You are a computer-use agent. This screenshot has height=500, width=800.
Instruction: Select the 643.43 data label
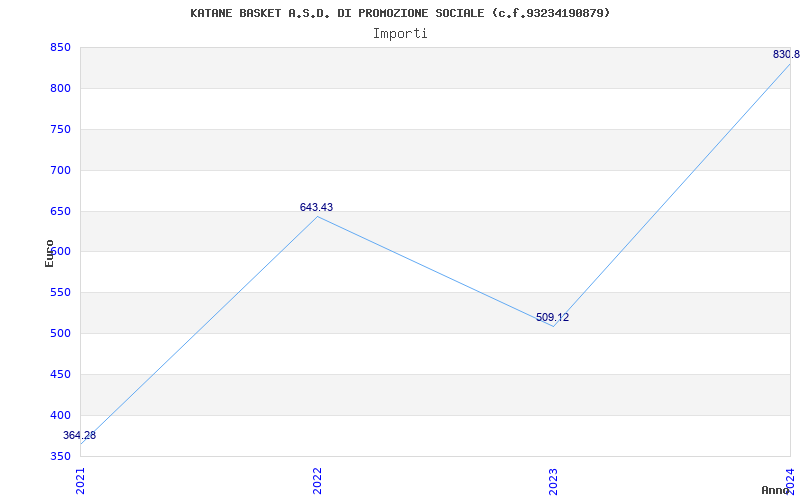click(316, 207)
